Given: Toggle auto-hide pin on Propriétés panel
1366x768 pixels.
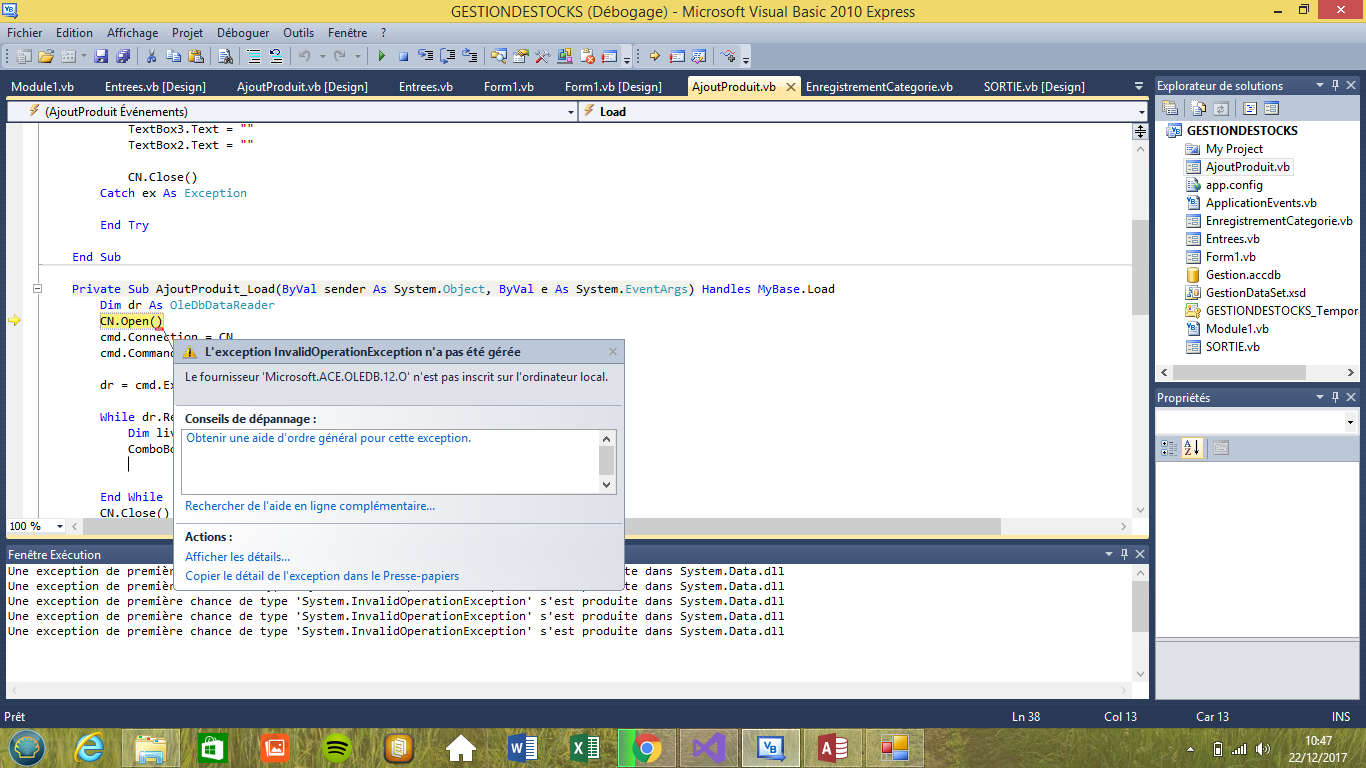Looking at the screenshot, I should (x=1335, y=398).
